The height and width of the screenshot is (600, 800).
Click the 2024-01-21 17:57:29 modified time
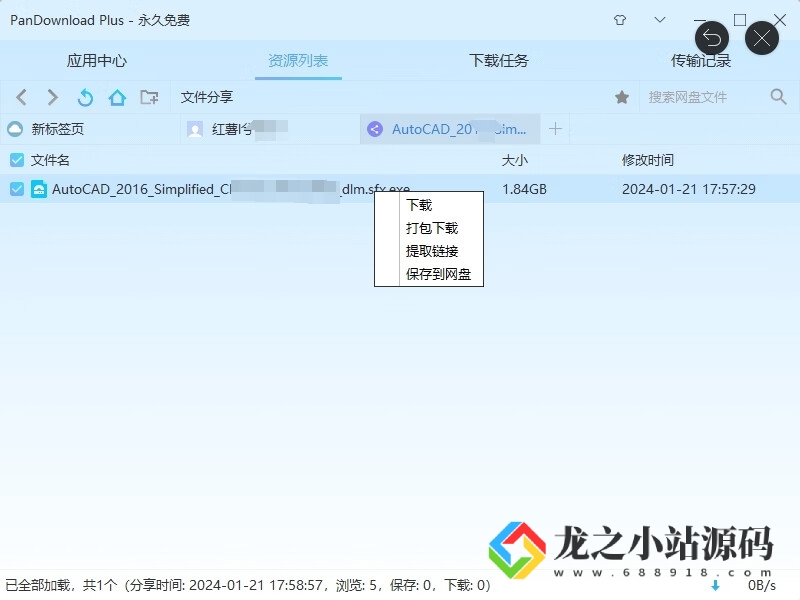pyautogui.click(x=688, y=189)
